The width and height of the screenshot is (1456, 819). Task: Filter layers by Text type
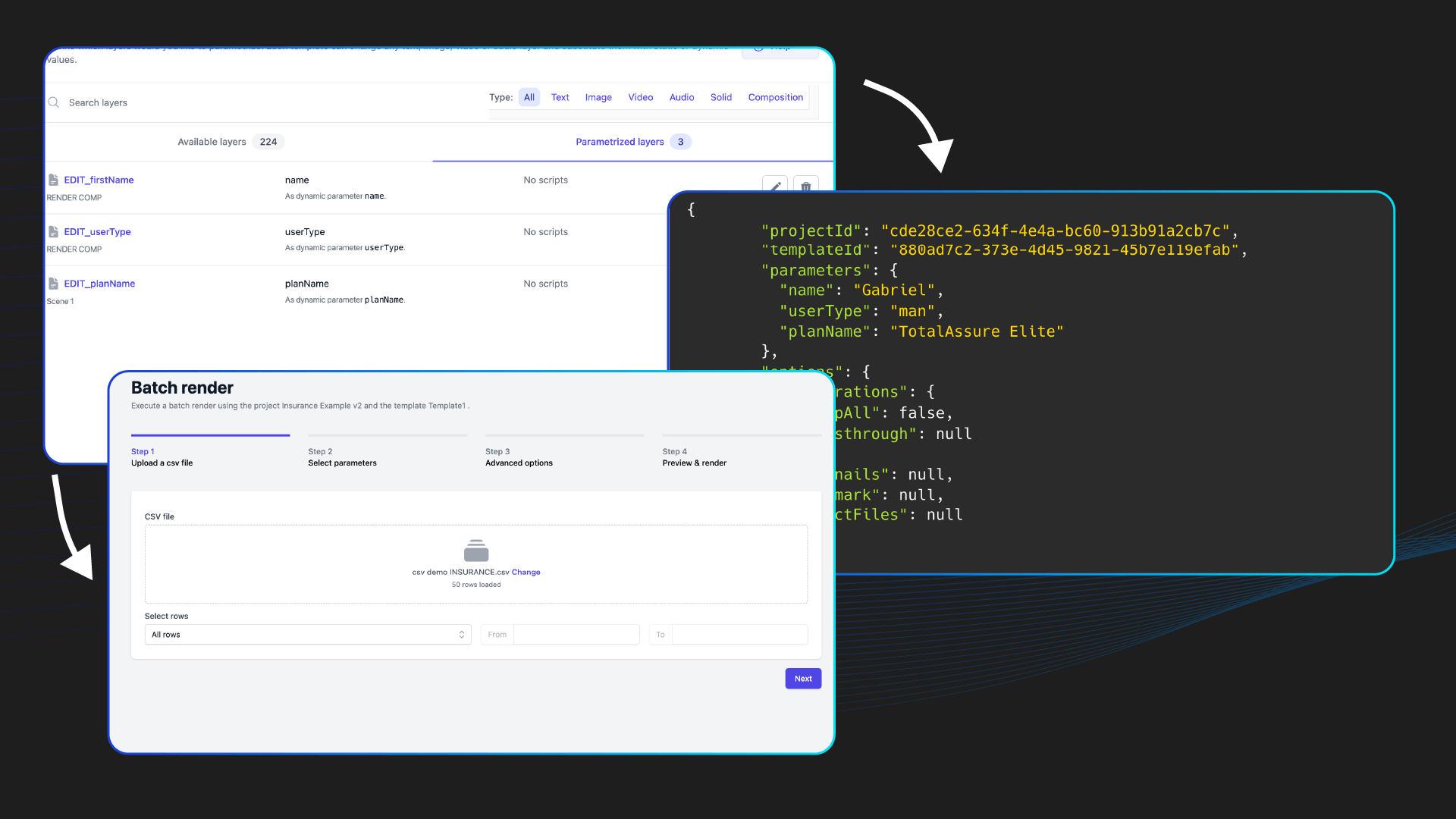(x=560, y=97)
